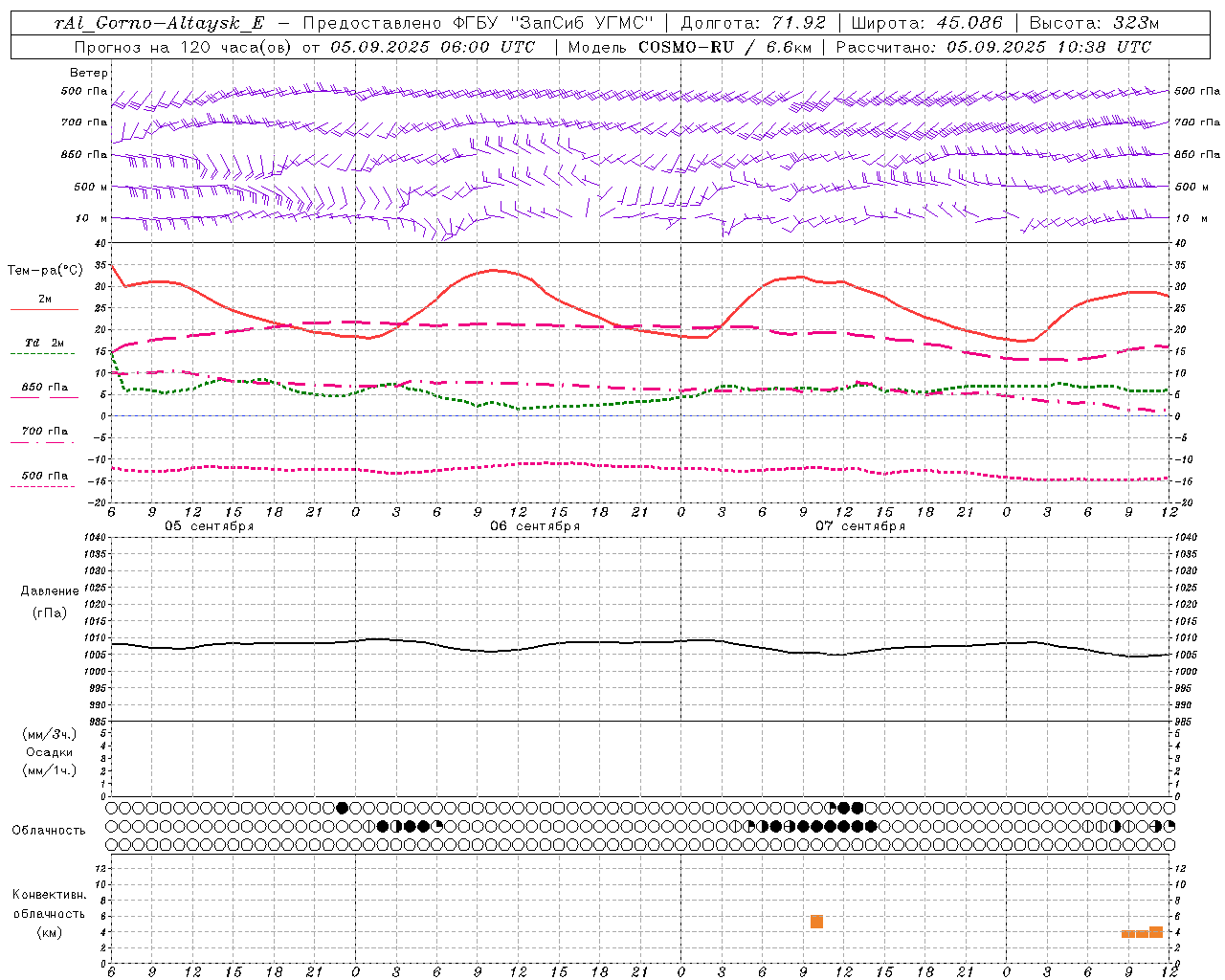Click the (мм/3ч.) precipitation unit label

pyautogui.click(x=50, y=734)
